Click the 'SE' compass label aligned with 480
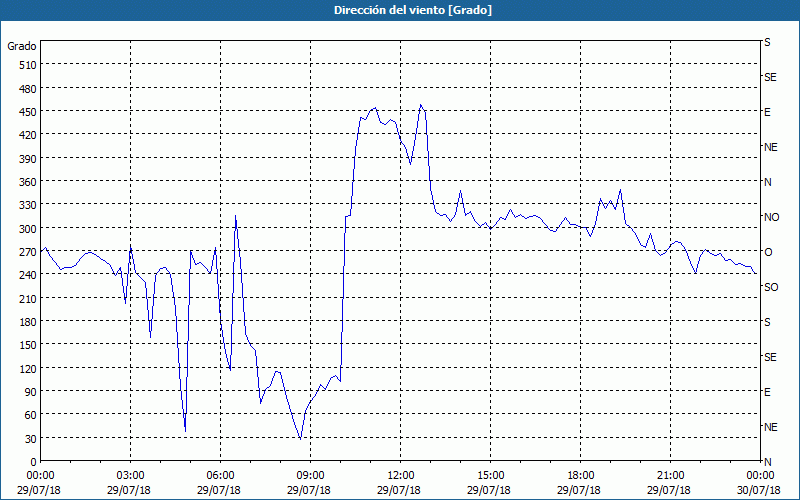 pyautogui.click(x=770, y=77)
